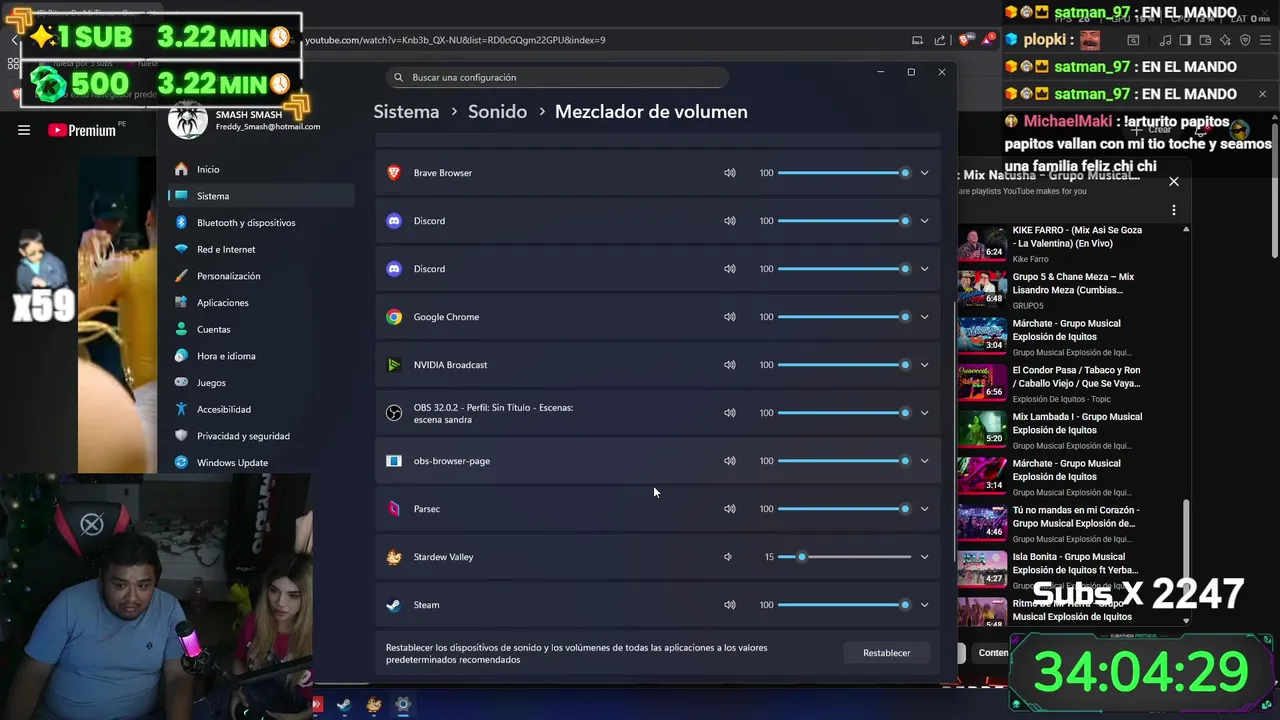This screenshot has height=720, width=1280.
Task: Adjust the Stardew Valley volume slider
Action: tap(844, 557)
